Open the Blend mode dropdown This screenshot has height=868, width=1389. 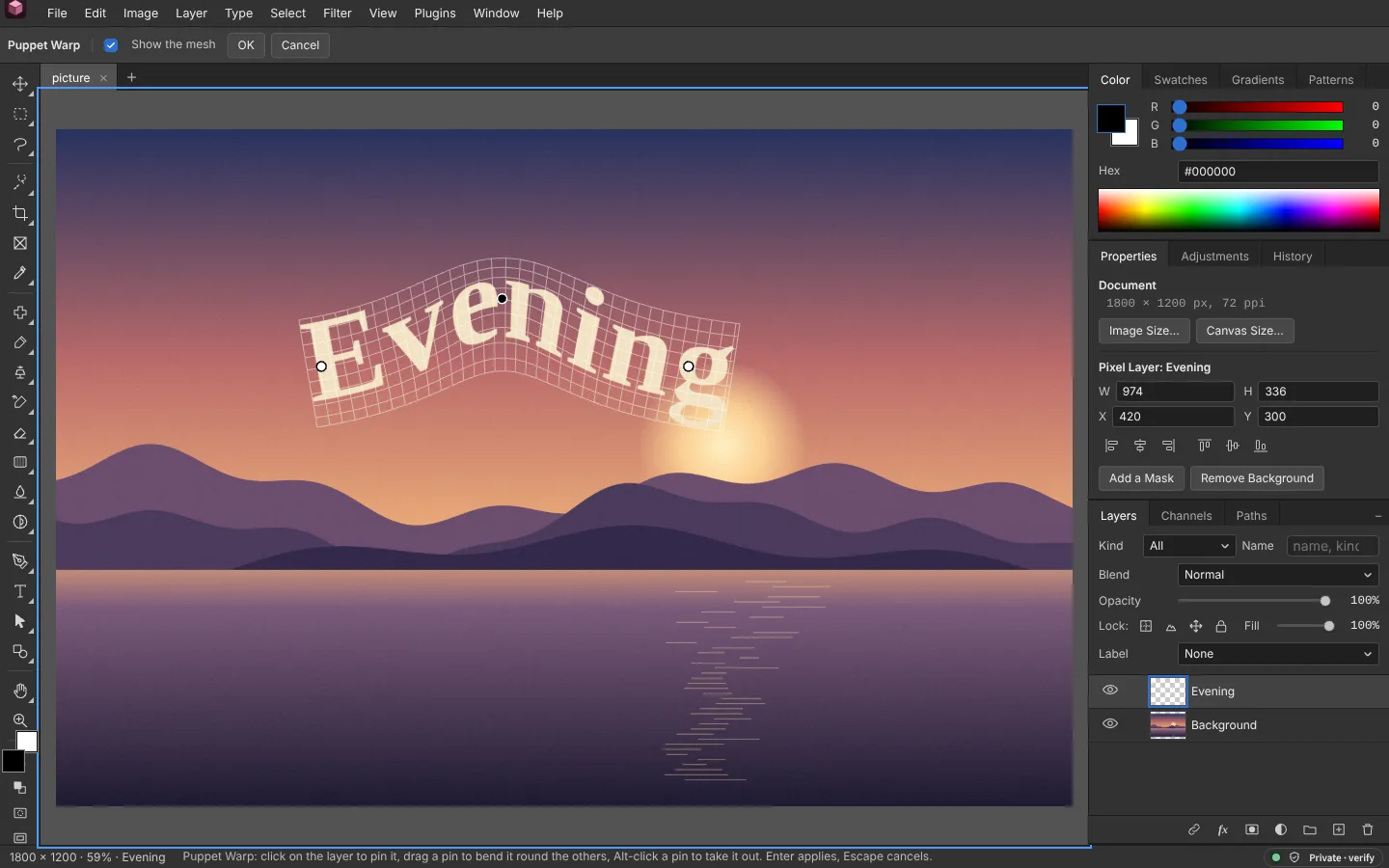(x=1278, y=575)
